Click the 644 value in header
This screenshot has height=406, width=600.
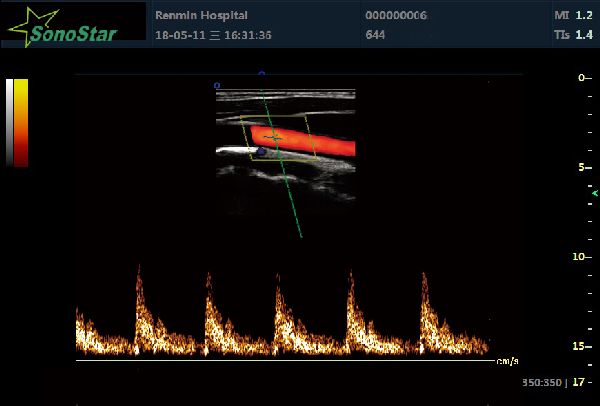point(376,35)
